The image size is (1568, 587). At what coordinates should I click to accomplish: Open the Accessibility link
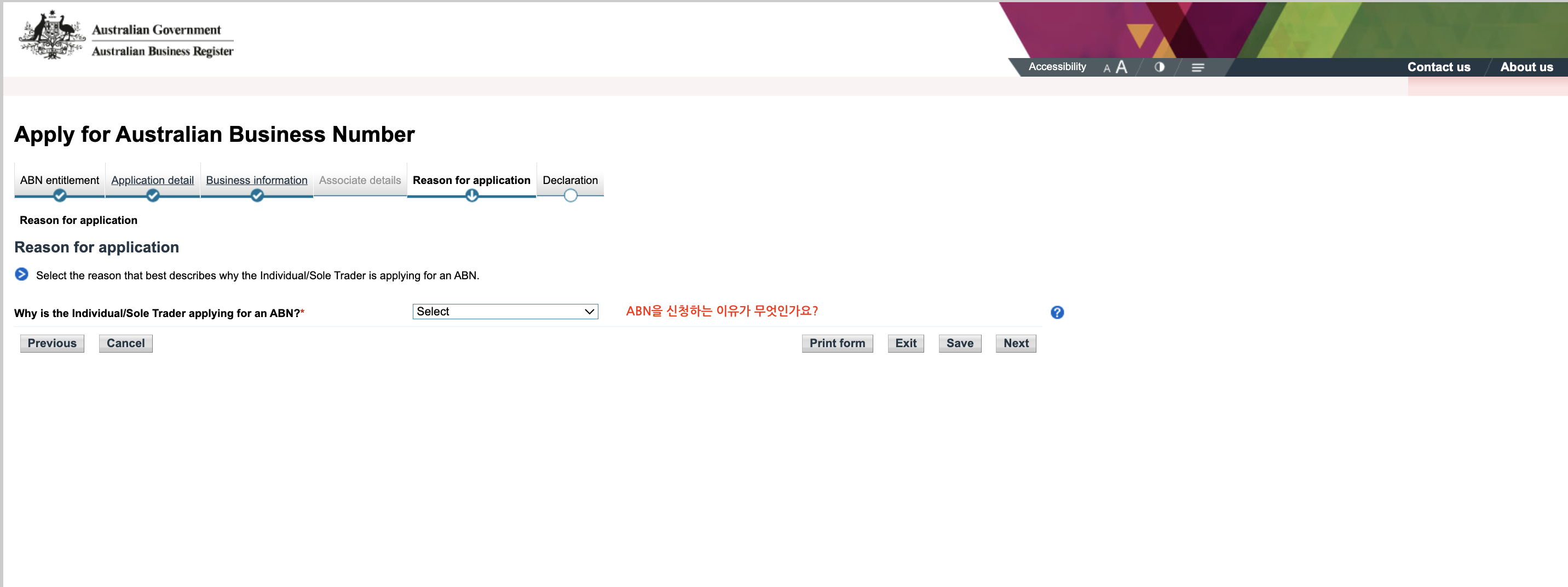(x=1057, y=67)
